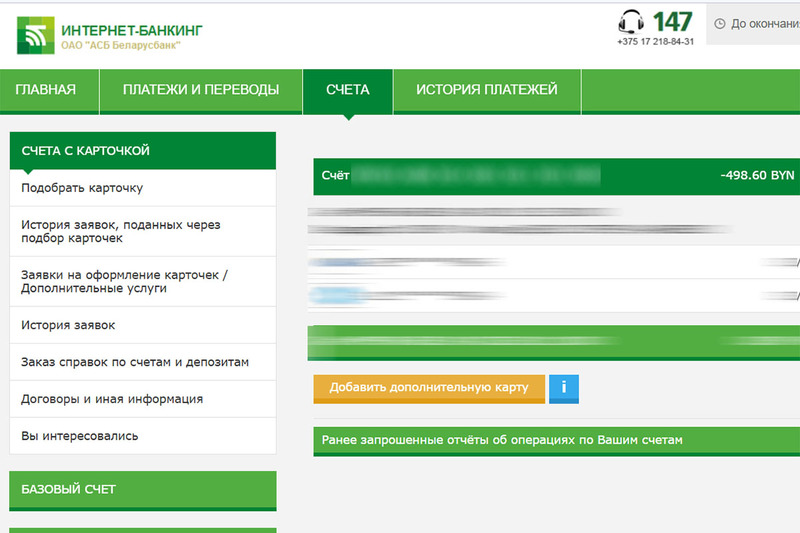
Task: Open Договоры и иная информация
Action: pyautogui.click(x=112, y=399)
